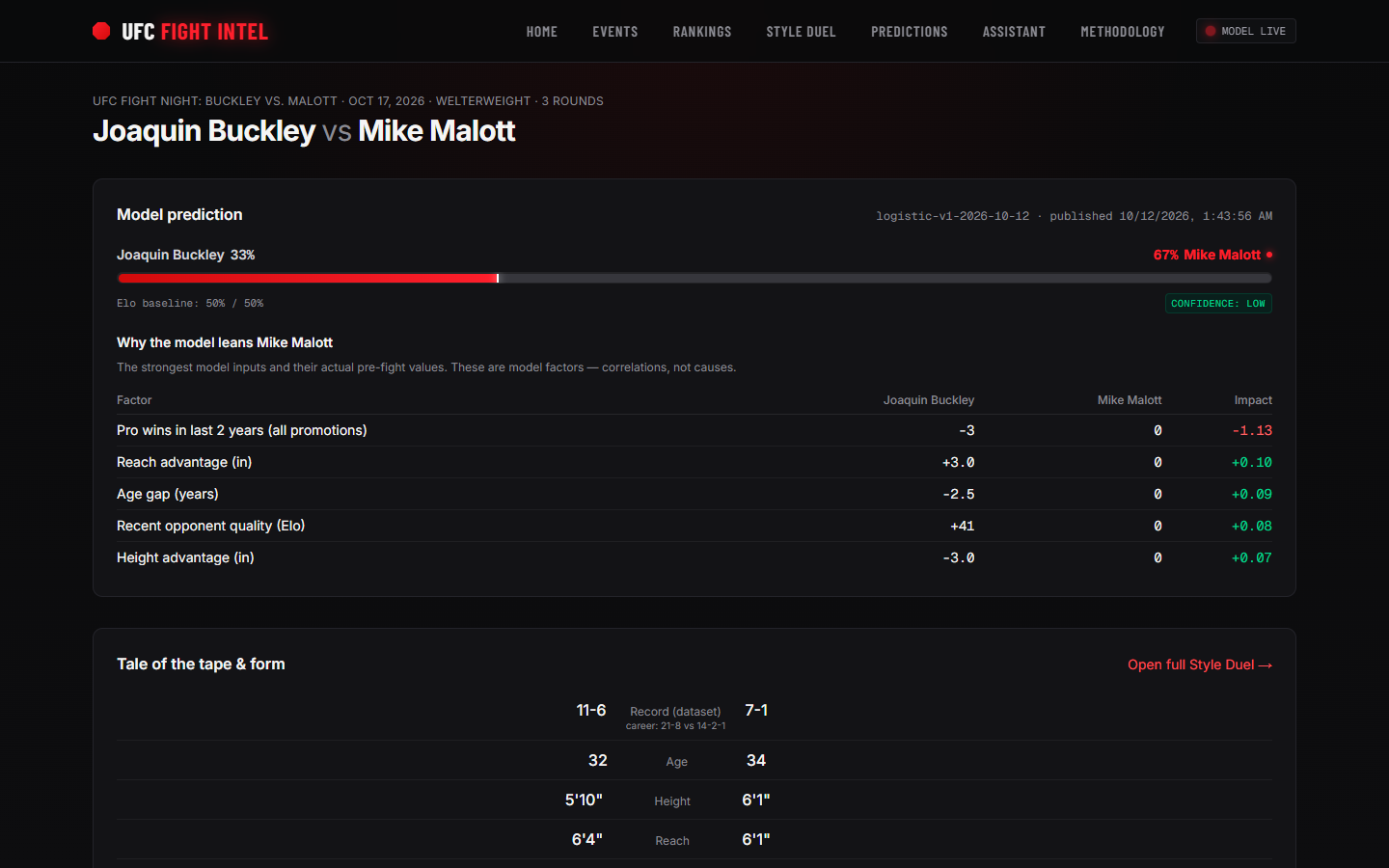Click the Tale of the tape & form heading

[x=201, y=664]
